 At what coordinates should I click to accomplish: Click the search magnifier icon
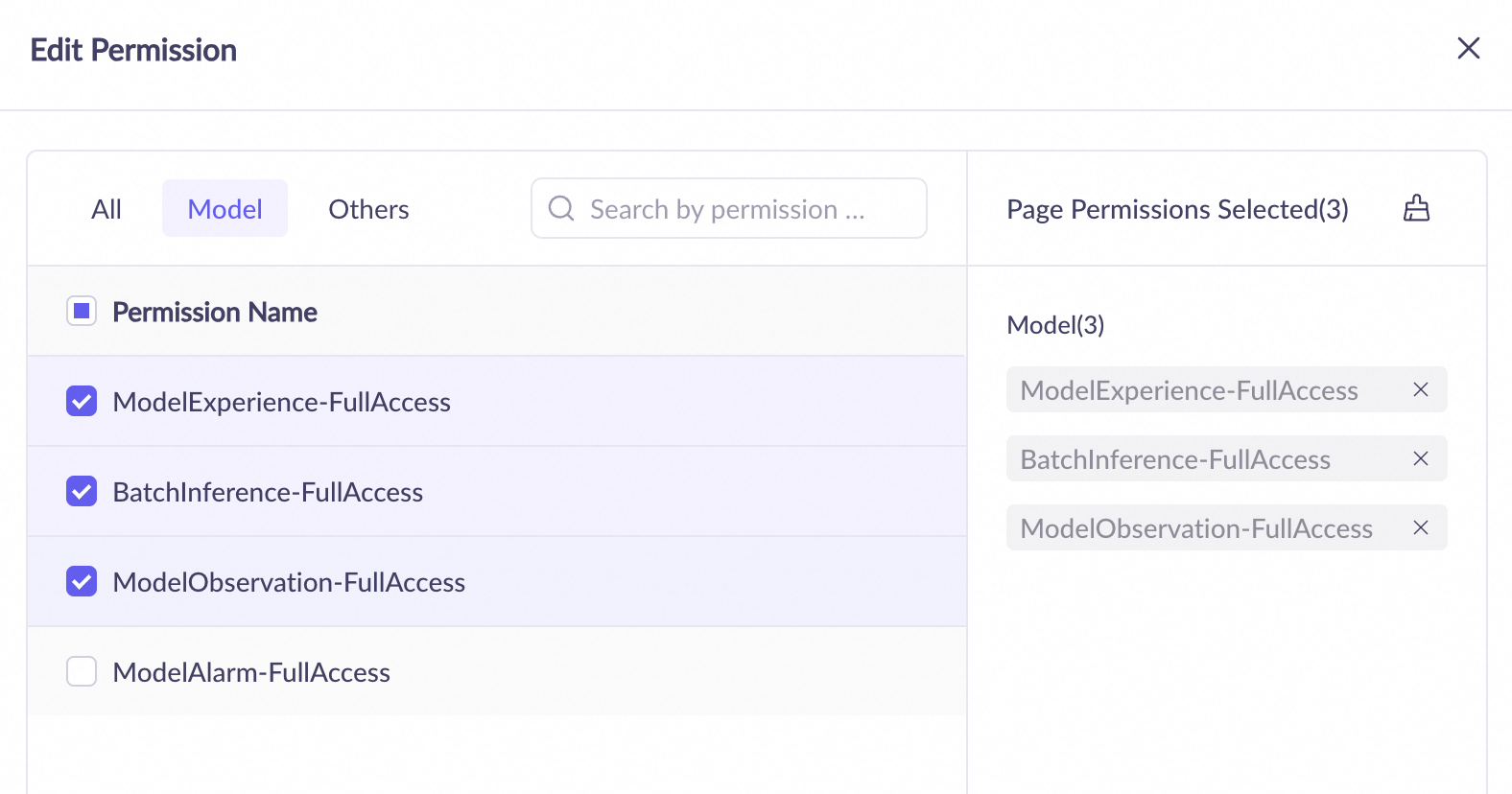click(561, 208)
